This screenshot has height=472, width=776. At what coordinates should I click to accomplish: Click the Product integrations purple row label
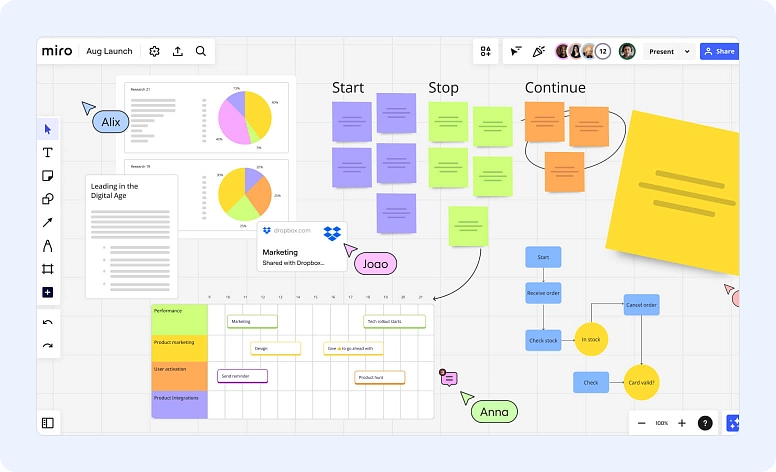click(x=180, y=405)
